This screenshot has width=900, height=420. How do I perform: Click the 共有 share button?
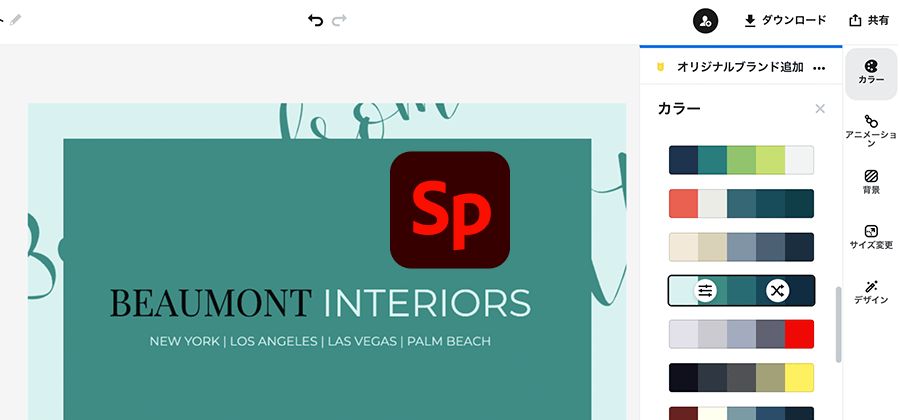point(869,21)
